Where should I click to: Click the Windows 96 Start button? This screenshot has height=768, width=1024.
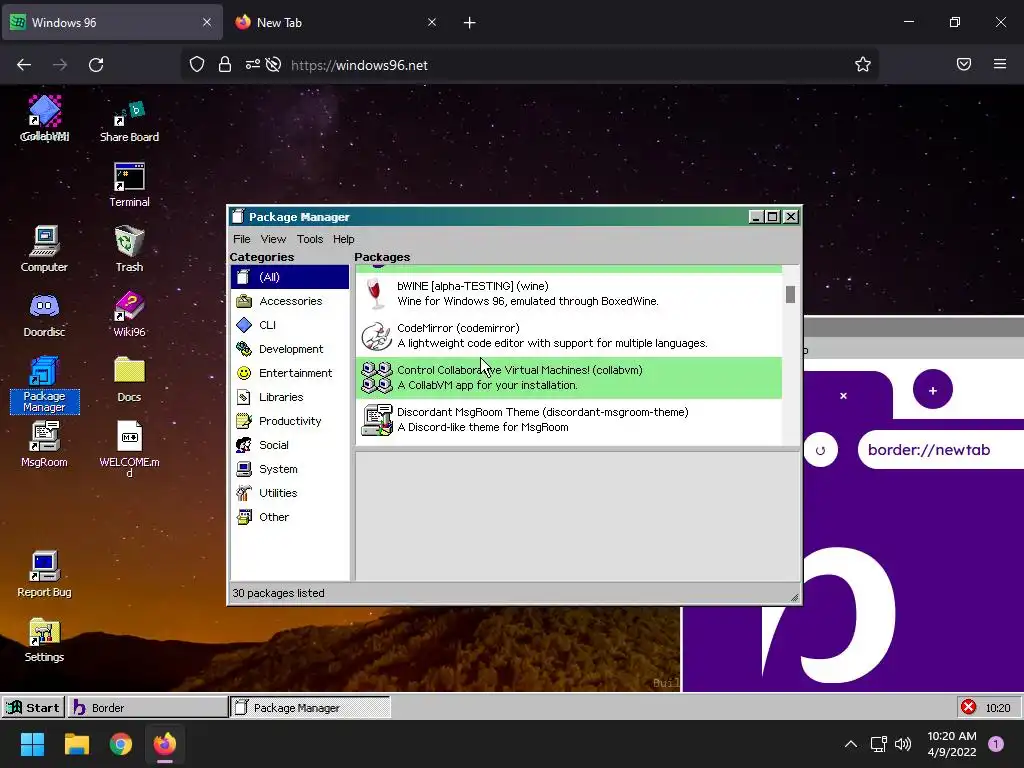[33, 707]
